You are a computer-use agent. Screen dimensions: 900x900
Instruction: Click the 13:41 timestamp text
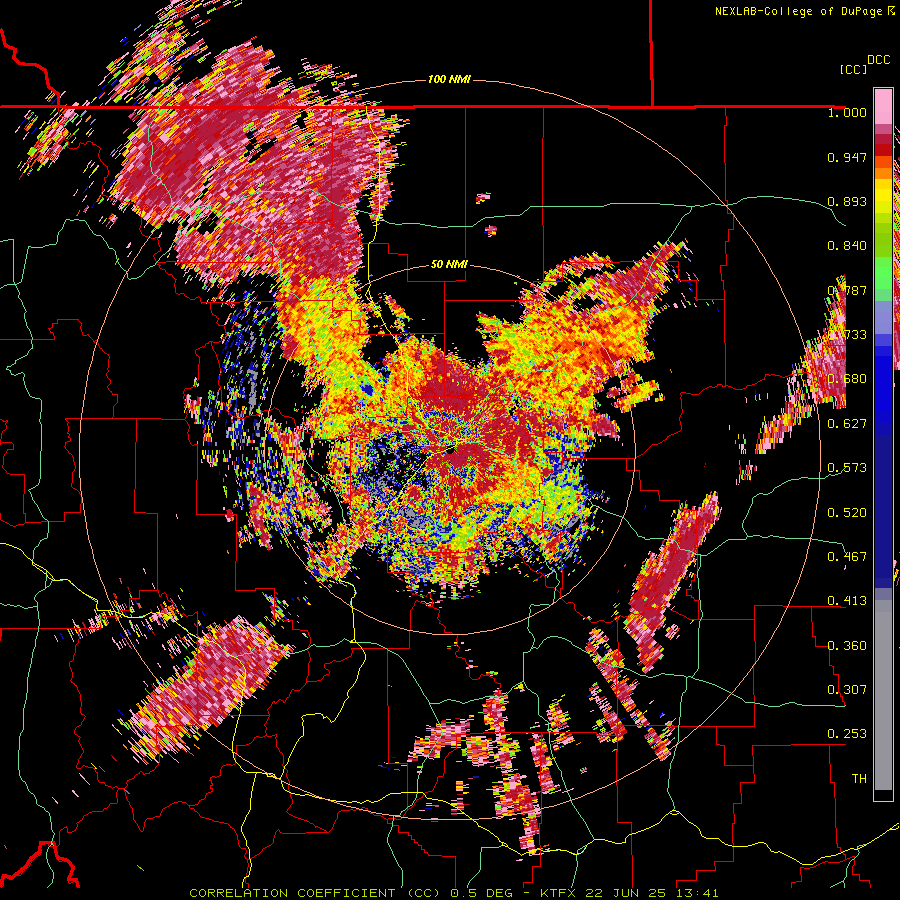tap(697, 893)
